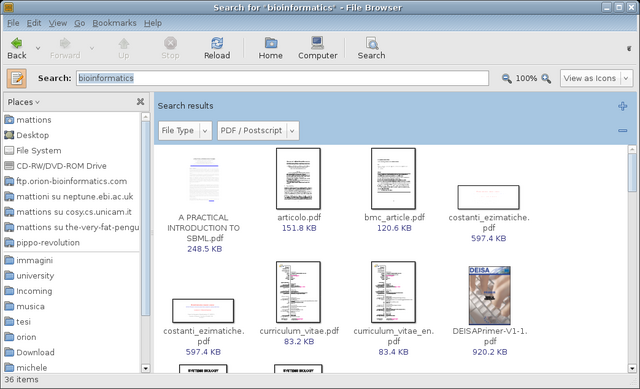Open the Help menu
The width and height of the screenshot is (640, 389).
pos(153,23)
